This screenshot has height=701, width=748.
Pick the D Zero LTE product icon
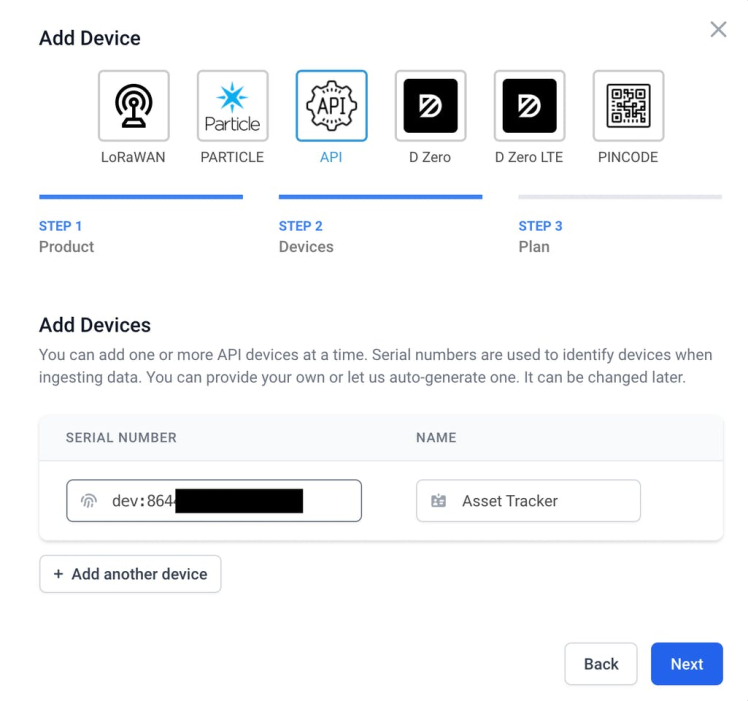pyautogui.click(x=530, y=106)
